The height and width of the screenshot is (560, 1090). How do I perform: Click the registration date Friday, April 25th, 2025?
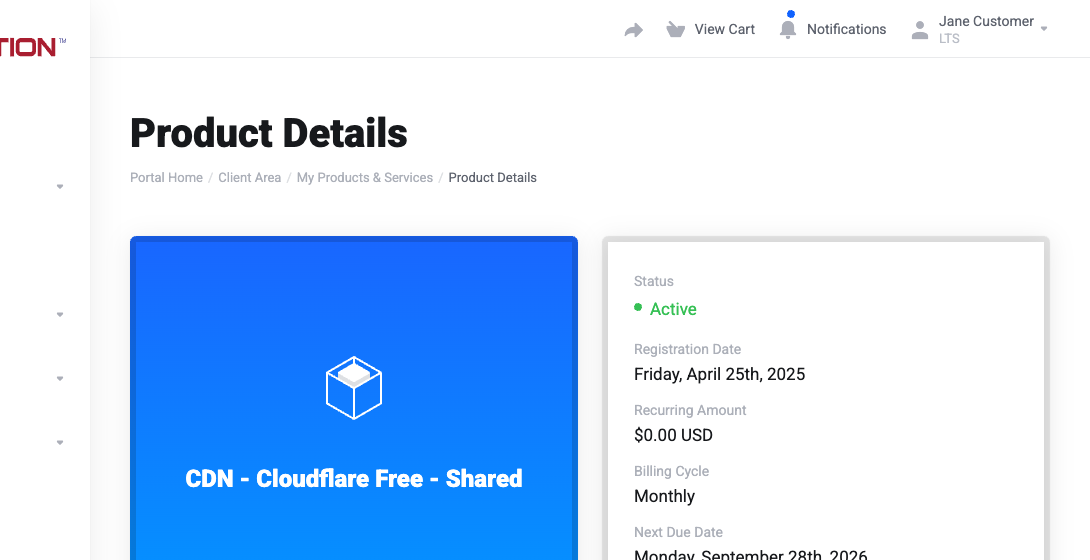(x=719, y=374)
